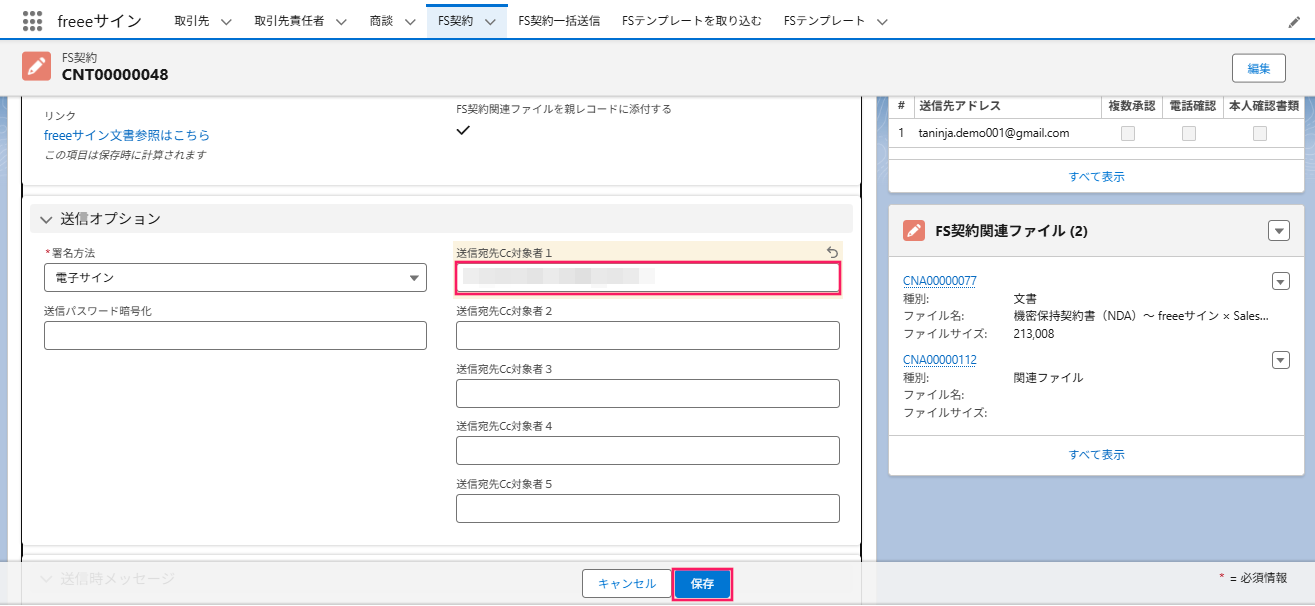
Task: Click the 編集 button
Action: click(x=1258, y=68)
